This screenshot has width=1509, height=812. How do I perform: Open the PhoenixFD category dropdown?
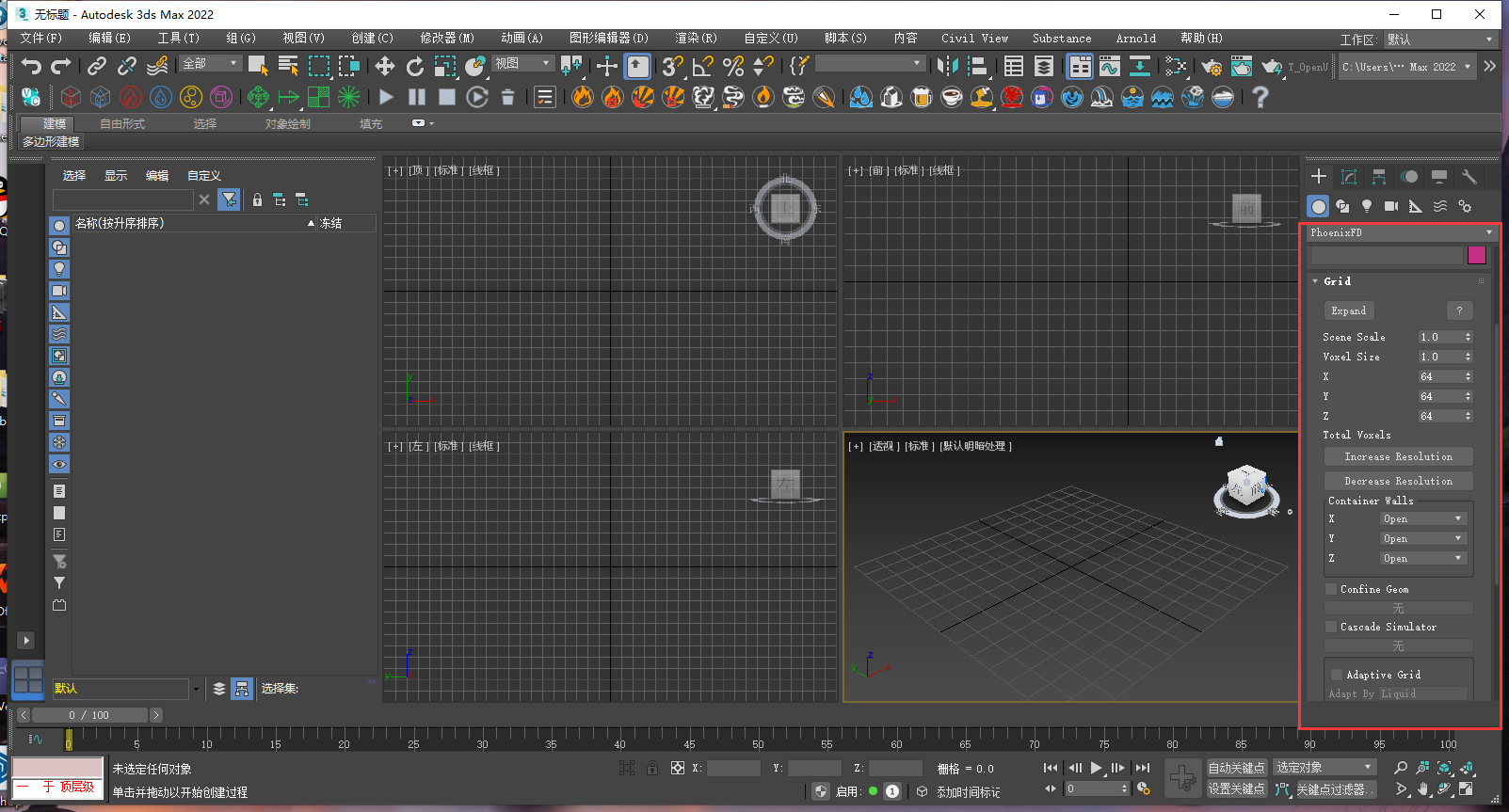tap(1401, 232)
